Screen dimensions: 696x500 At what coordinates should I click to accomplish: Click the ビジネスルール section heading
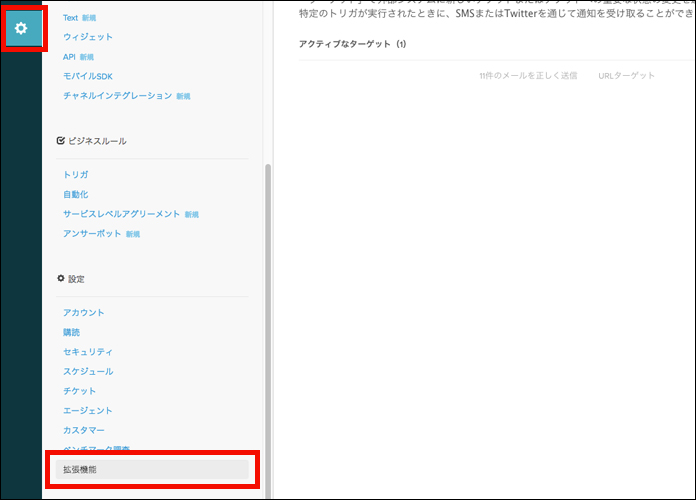97,141
